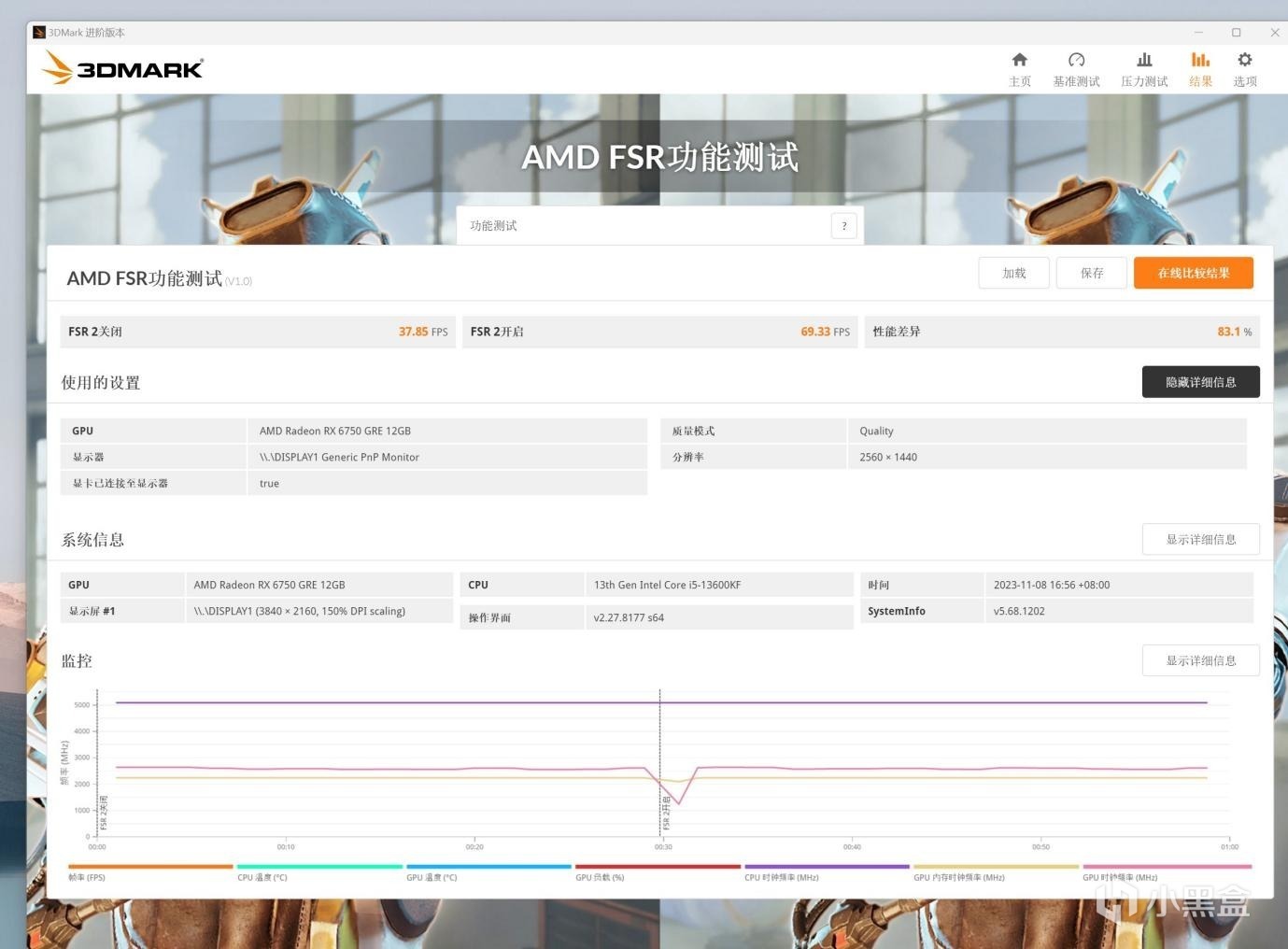Open the 基准测试 benchmarks gauge icon
Image resolution: width=1288 pixels, height=949 pixels.
tap(1076, 60)
